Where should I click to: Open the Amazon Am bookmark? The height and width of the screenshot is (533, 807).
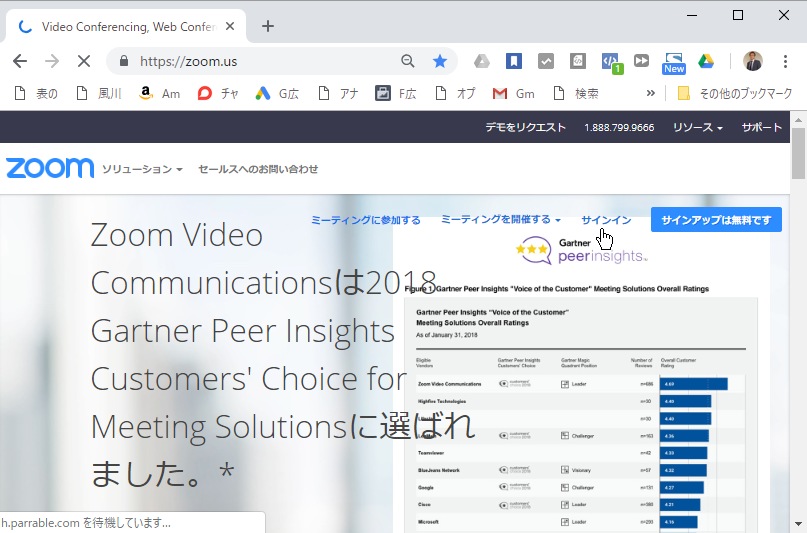pos(160,94)
